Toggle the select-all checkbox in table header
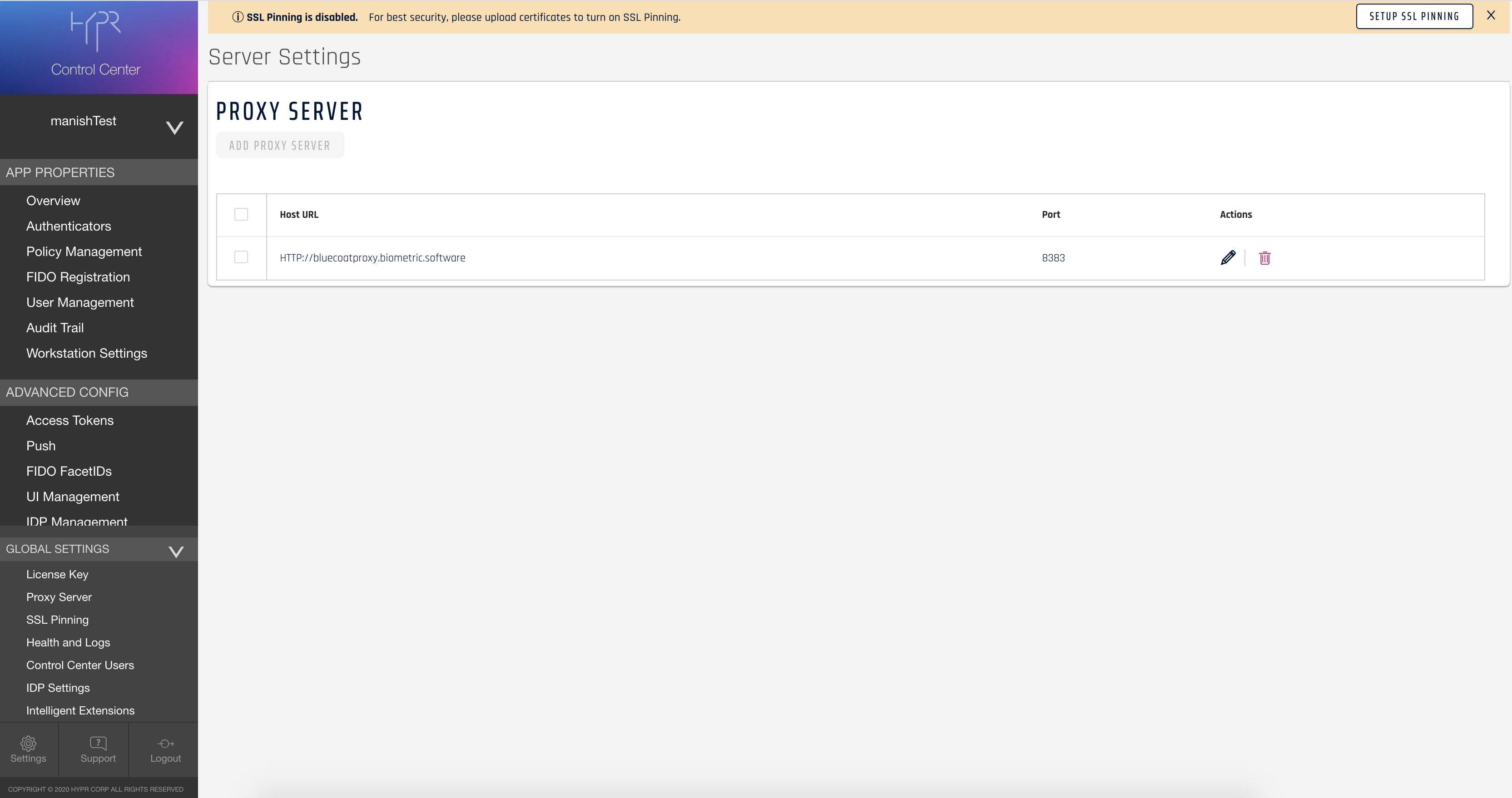The image size is (1512, 798). [x=241, y=214]
